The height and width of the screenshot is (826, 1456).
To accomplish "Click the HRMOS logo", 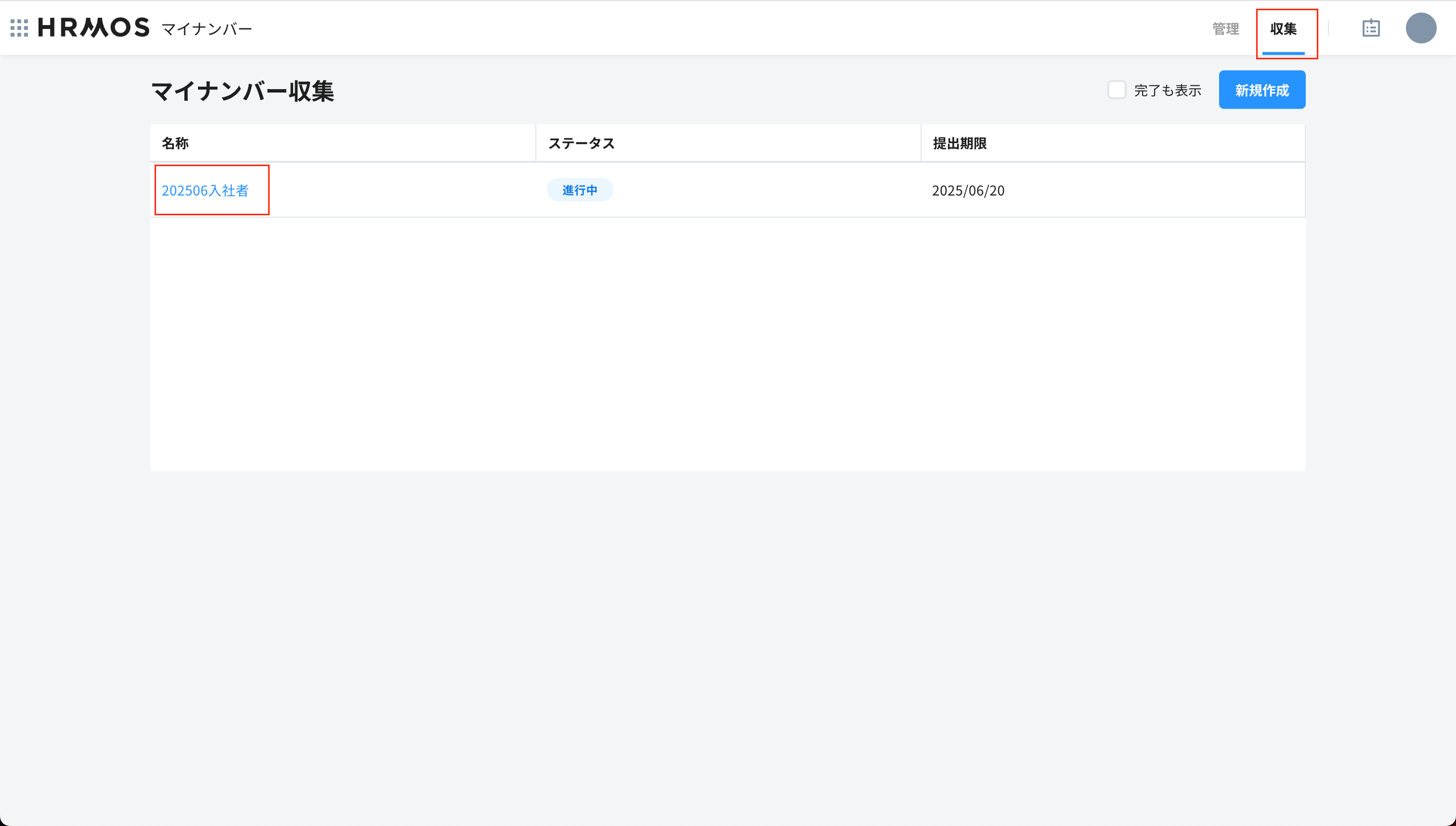I will pyautogui.click(x=94, y=27).
